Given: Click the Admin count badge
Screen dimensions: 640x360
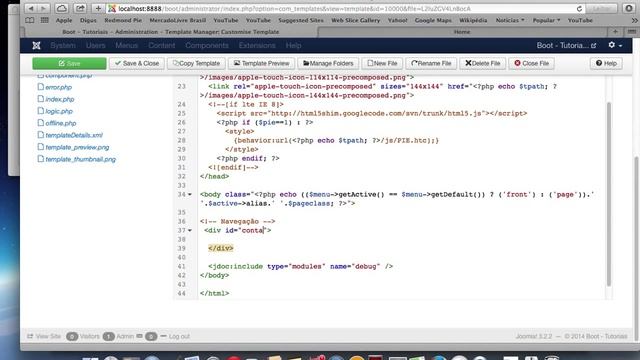Looking at the screenshot, I should (109, 336).
